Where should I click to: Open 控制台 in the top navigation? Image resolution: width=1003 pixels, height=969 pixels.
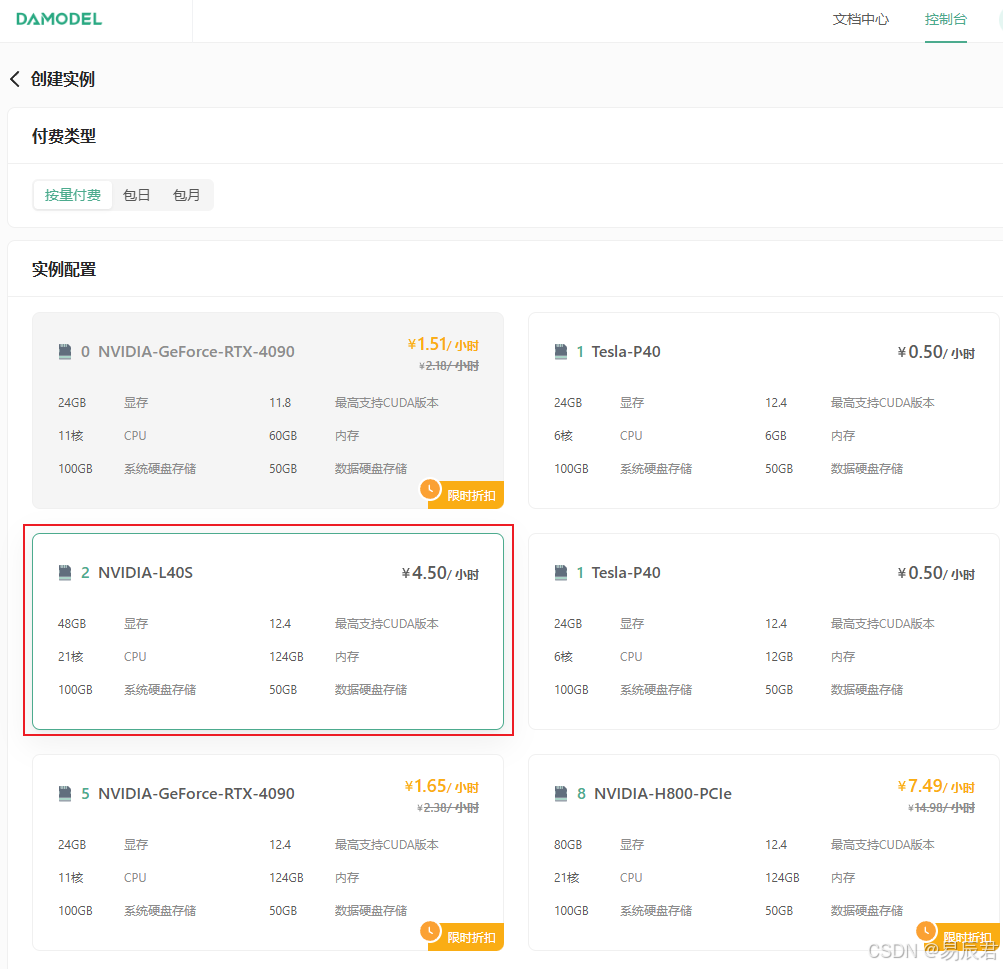945,19
